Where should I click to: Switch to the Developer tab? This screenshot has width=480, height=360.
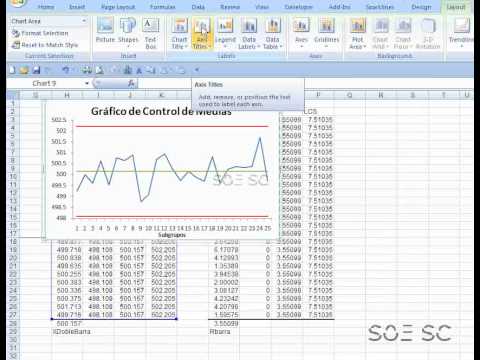pyautogui.click(x=298, y=7)
